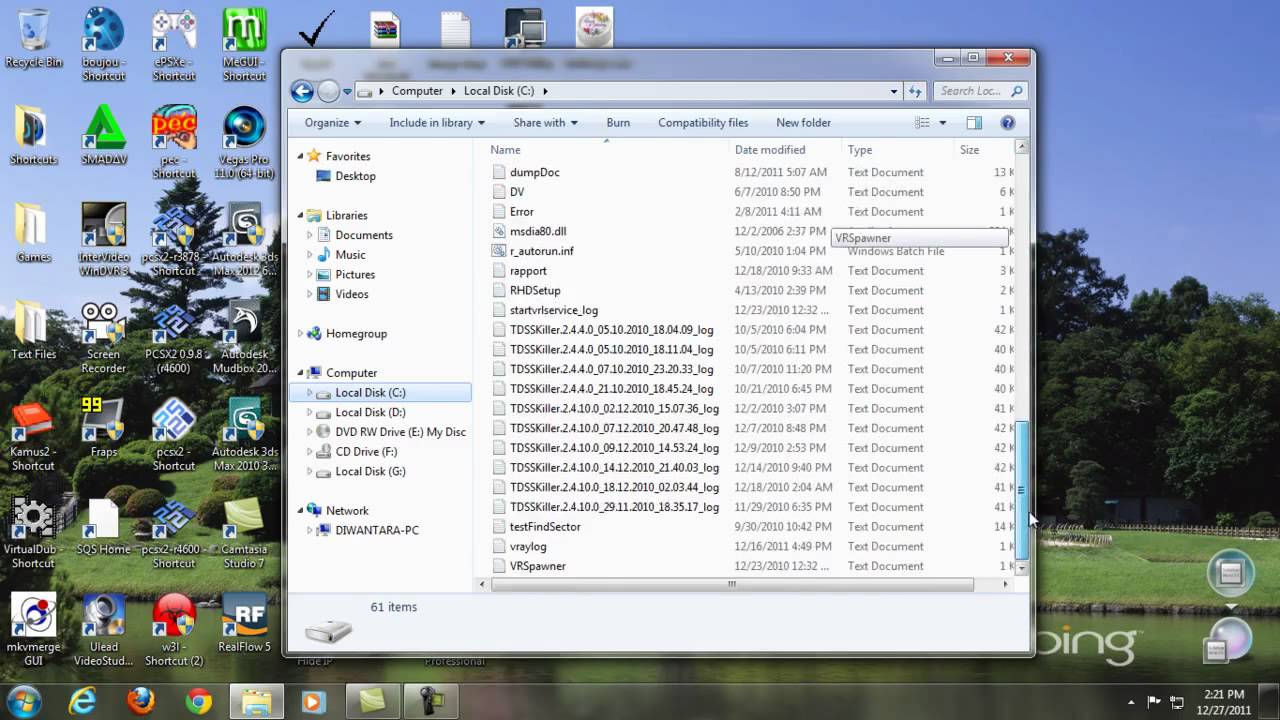Change your view icon in toolbar
The height and width of the screenshot is (720, 1280).
[x=922, y=123]
